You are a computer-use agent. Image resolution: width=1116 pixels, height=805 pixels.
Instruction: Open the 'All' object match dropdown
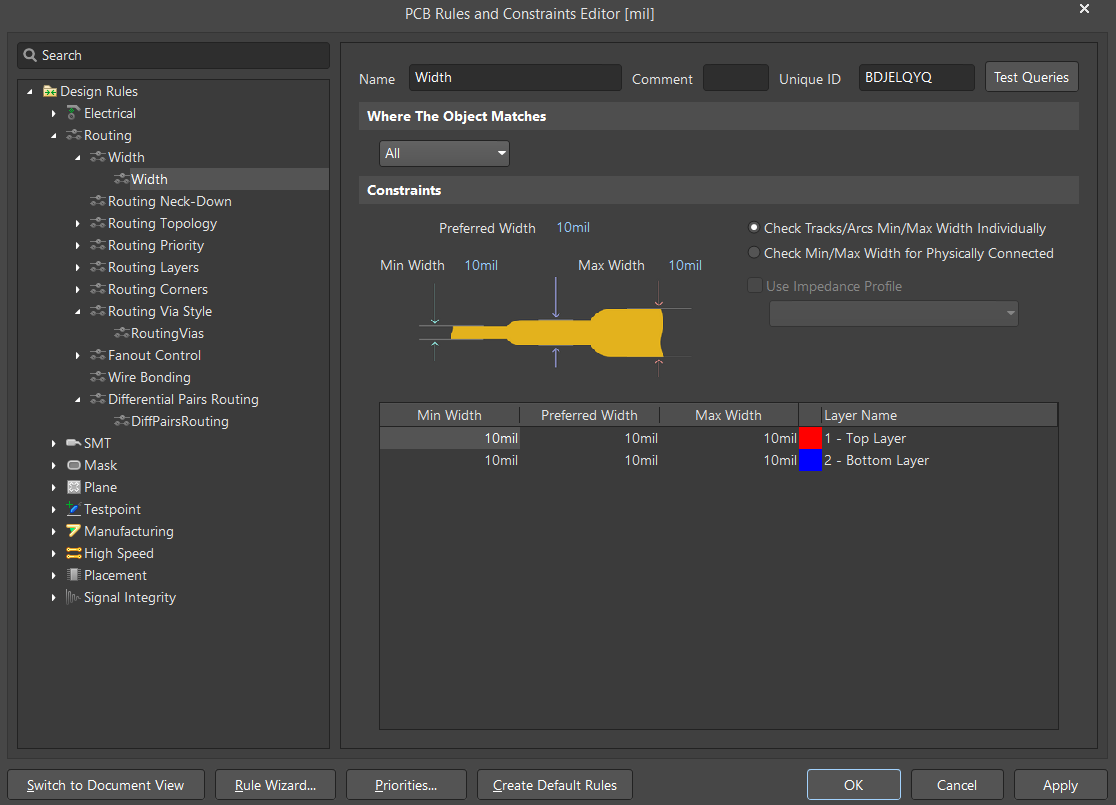pyautogui.click(x=444, y=153)
